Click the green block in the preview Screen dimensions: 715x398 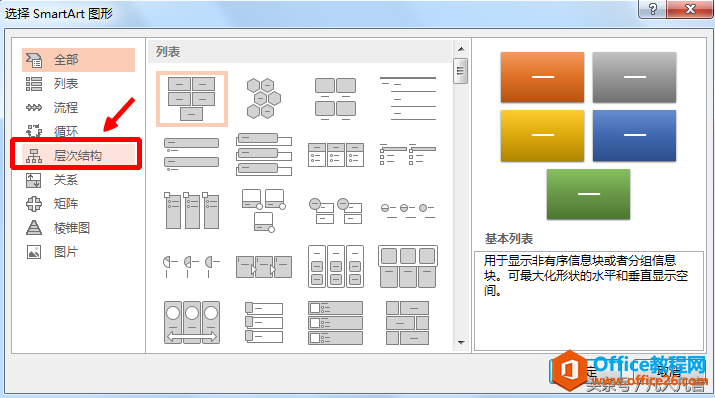(x=588, y=194)
